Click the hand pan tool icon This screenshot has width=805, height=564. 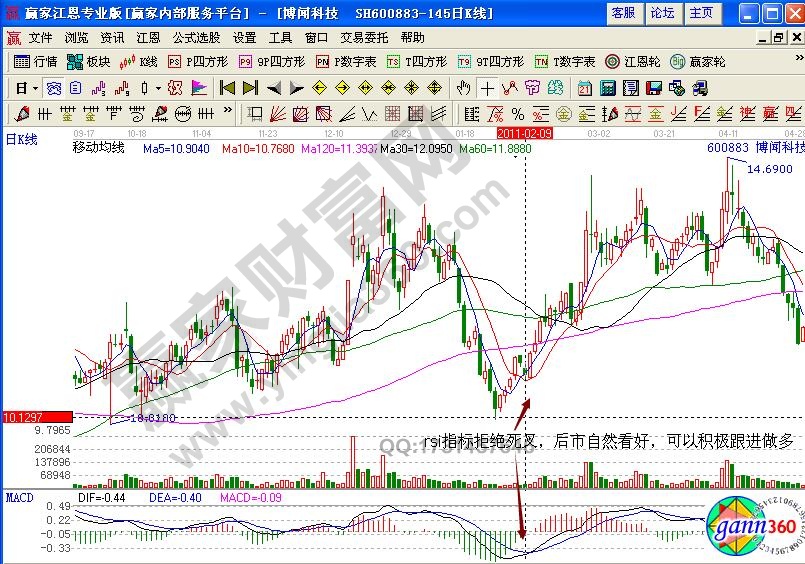464,88
